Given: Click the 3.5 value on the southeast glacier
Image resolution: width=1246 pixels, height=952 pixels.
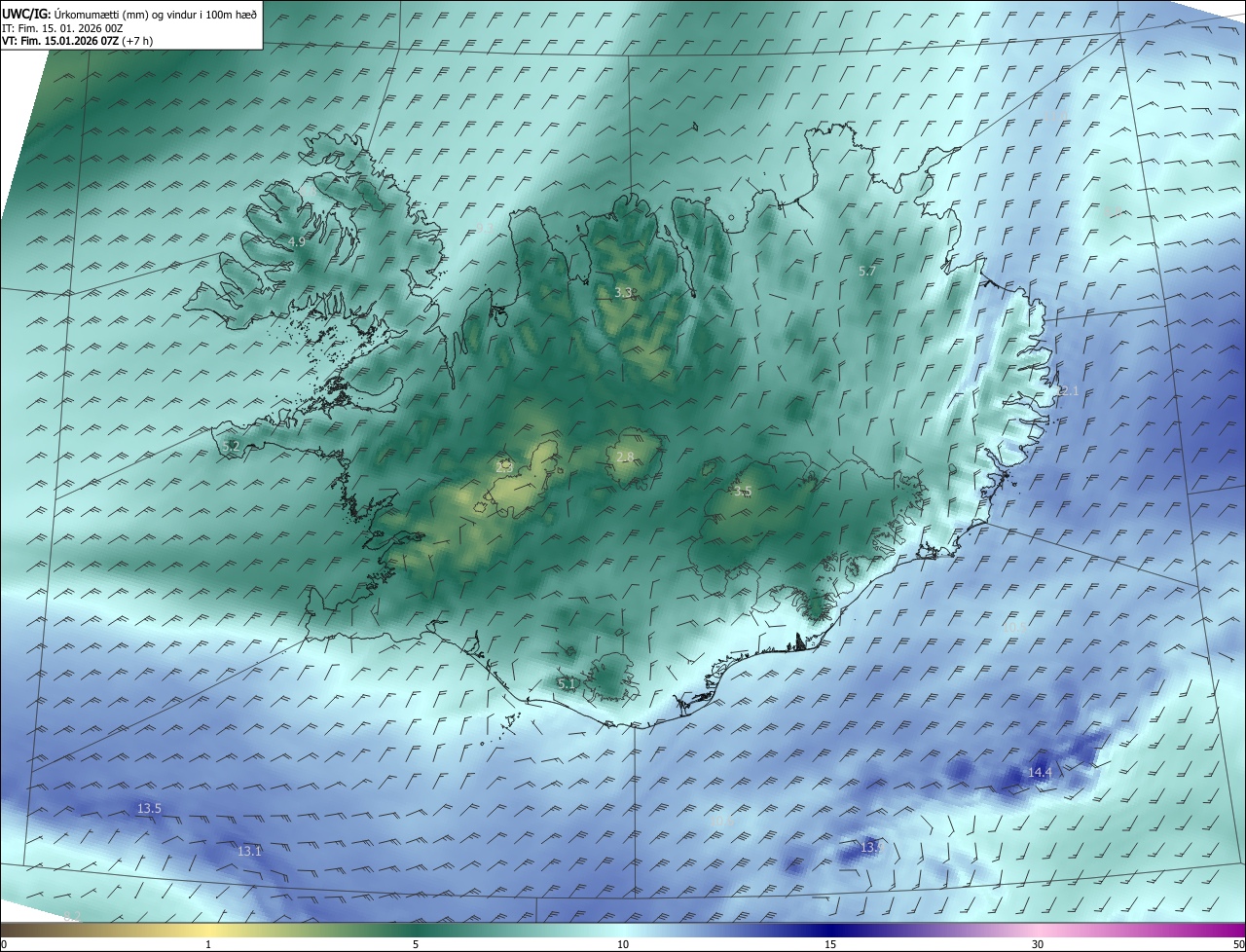Looking at the screenshot, I should 743,492.
